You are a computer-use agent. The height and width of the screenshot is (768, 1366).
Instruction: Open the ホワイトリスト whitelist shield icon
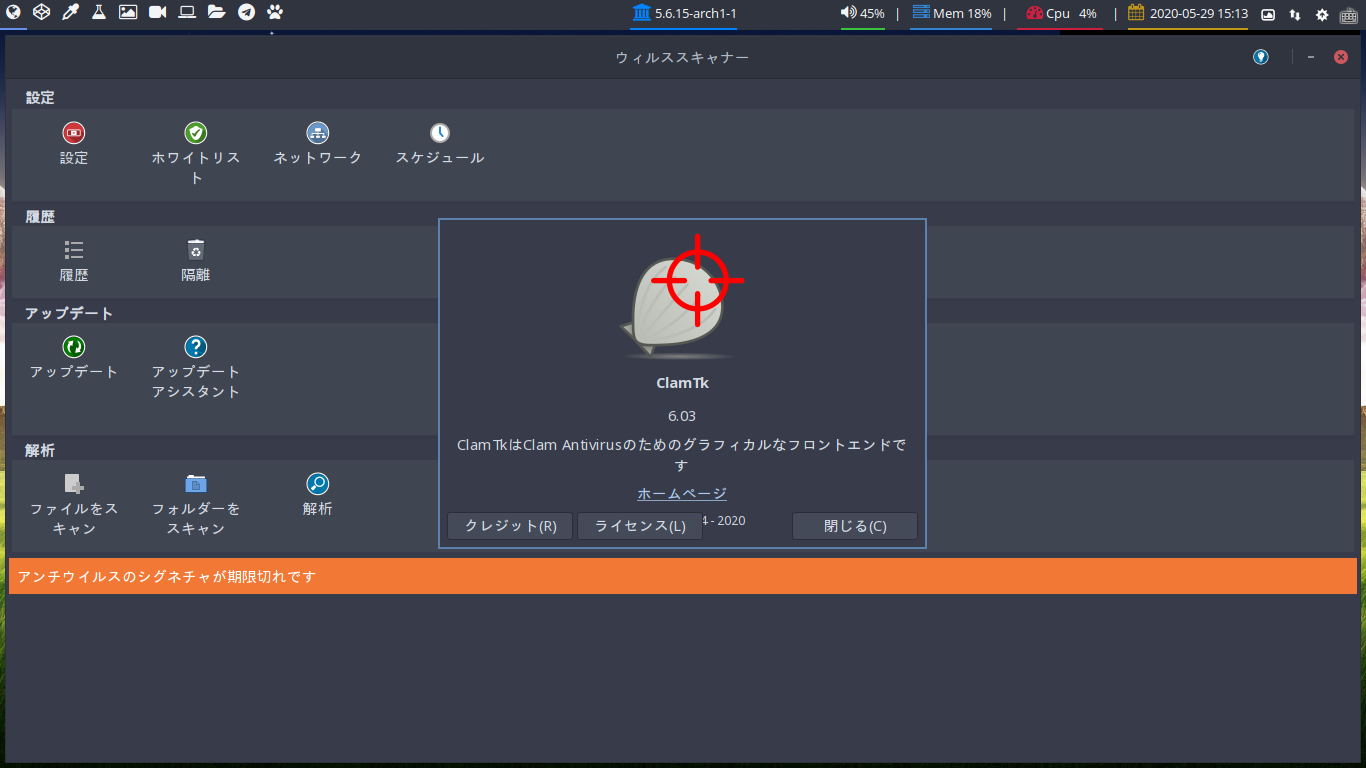[196, 133]
